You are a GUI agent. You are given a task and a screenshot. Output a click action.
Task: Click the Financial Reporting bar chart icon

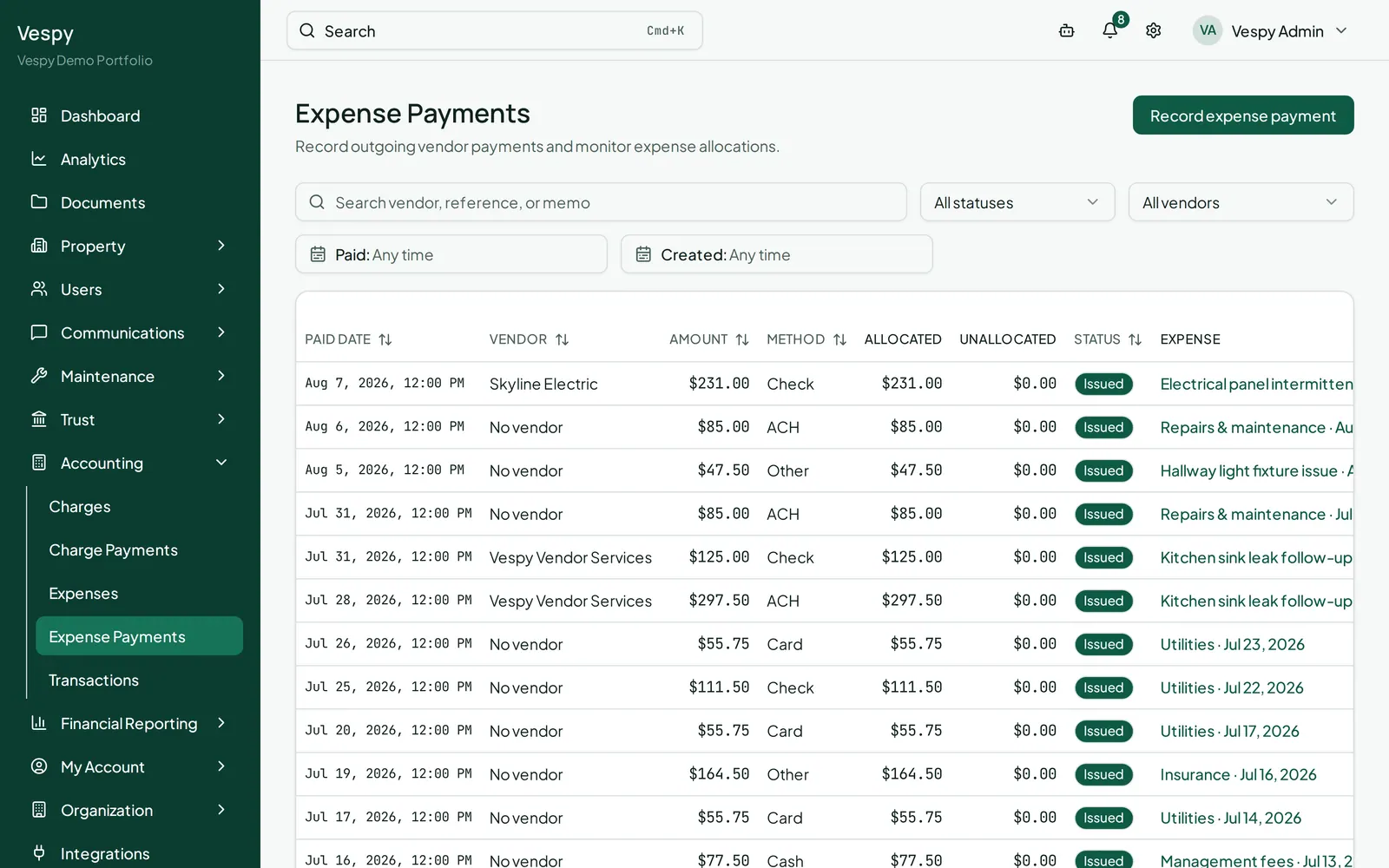tap(39, 723)
